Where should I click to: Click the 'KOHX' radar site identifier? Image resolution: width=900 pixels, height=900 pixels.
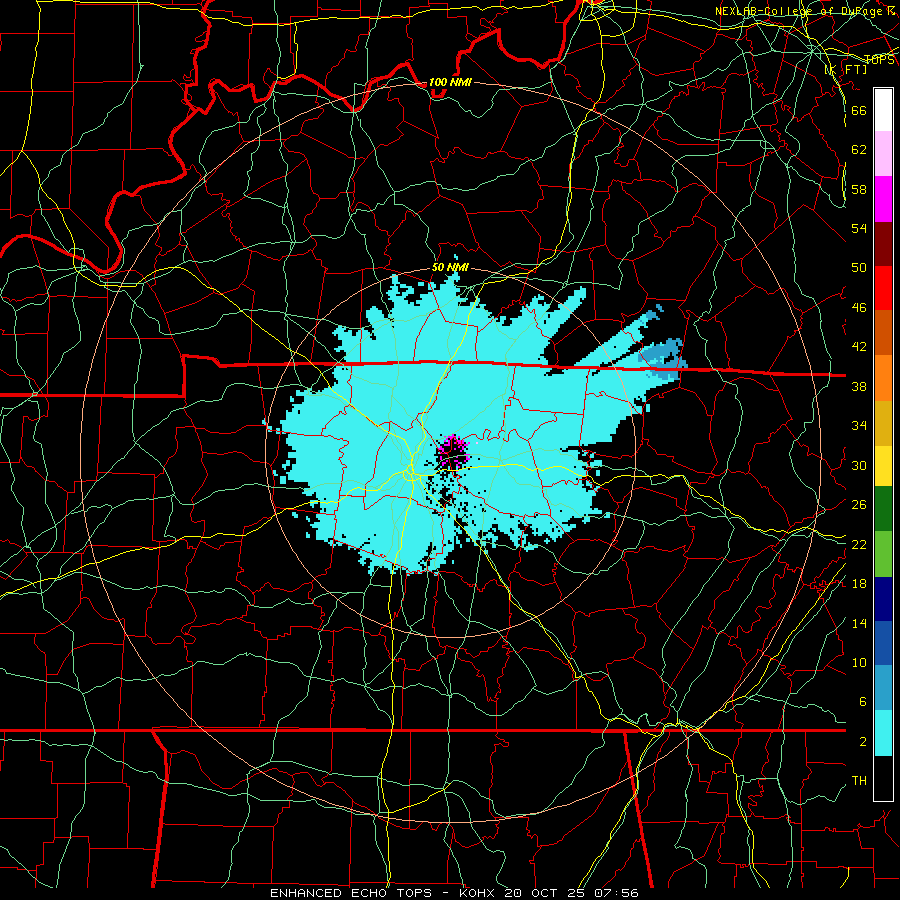[x=478, y=893]
